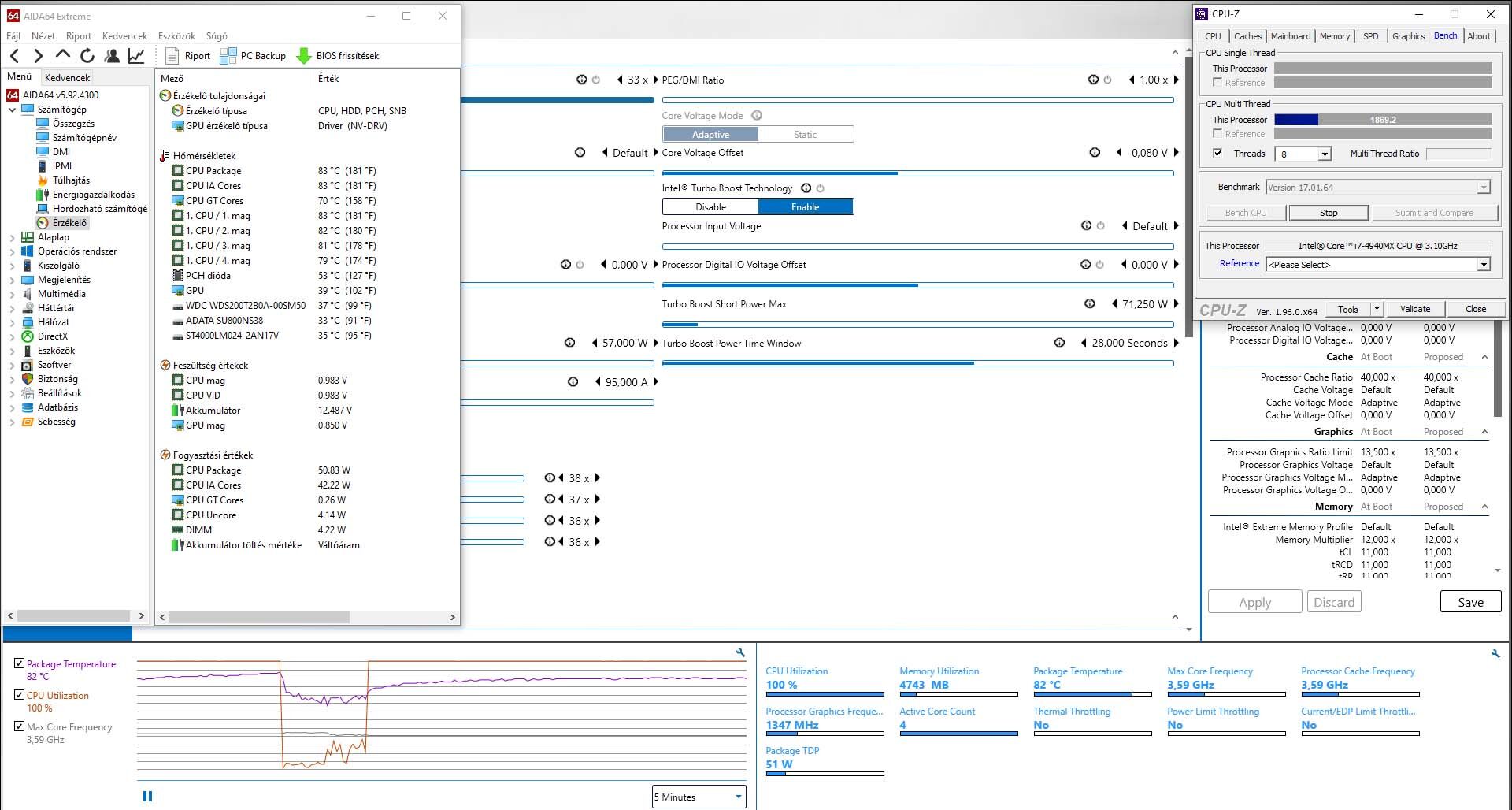
Task: Reset Intel Turbo Boost Technology to default
Action: click(820, 188)
